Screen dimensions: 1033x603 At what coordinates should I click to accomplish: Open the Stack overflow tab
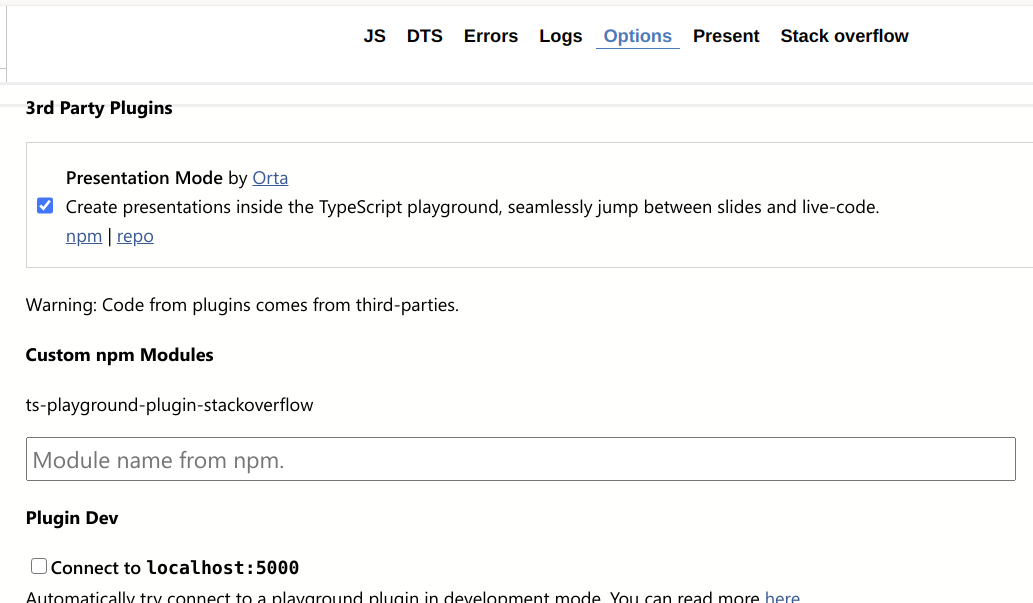coord(844,36)
